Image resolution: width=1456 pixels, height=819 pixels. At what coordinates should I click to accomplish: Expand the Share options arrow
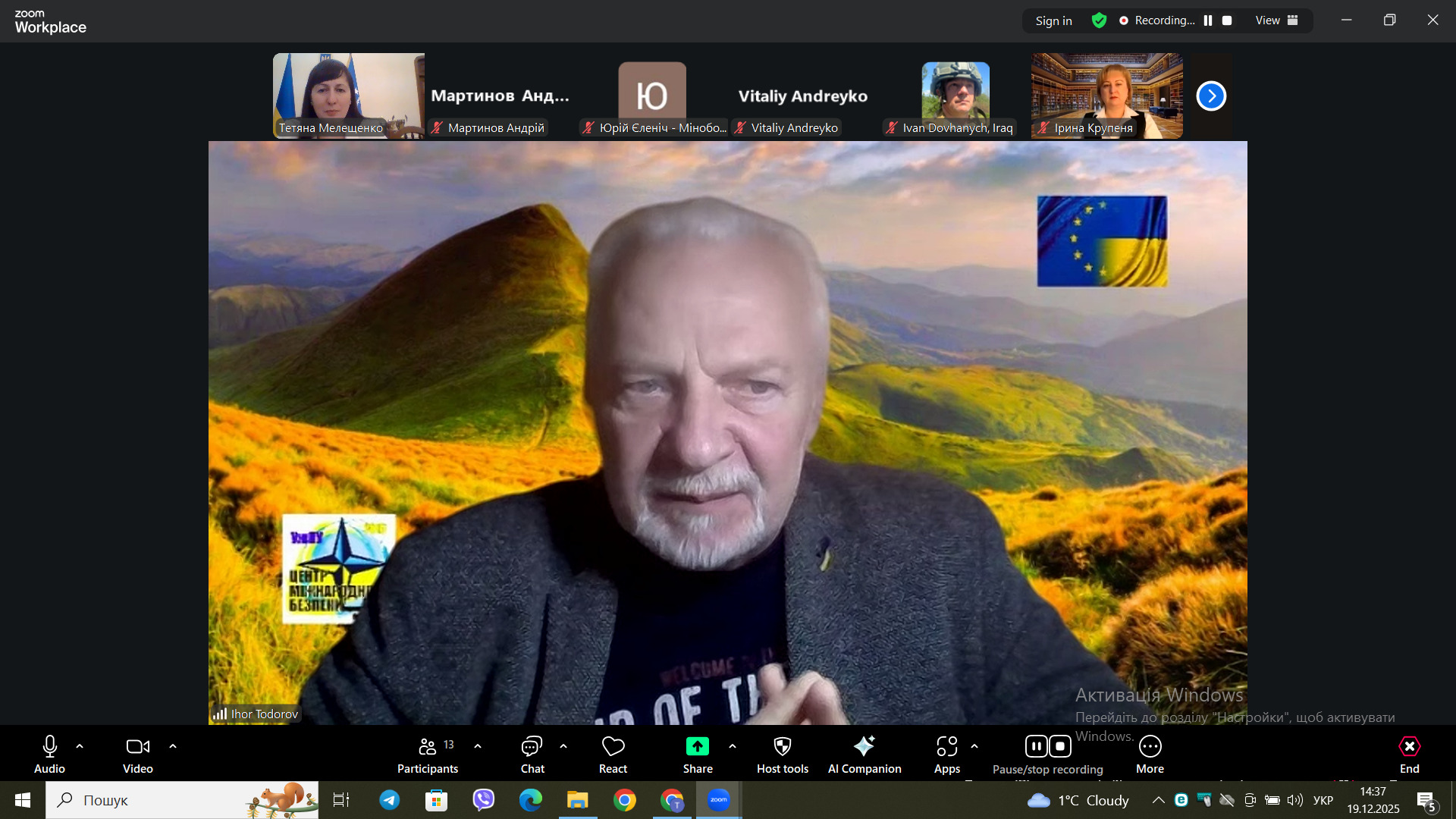click(x=733, y=747)
